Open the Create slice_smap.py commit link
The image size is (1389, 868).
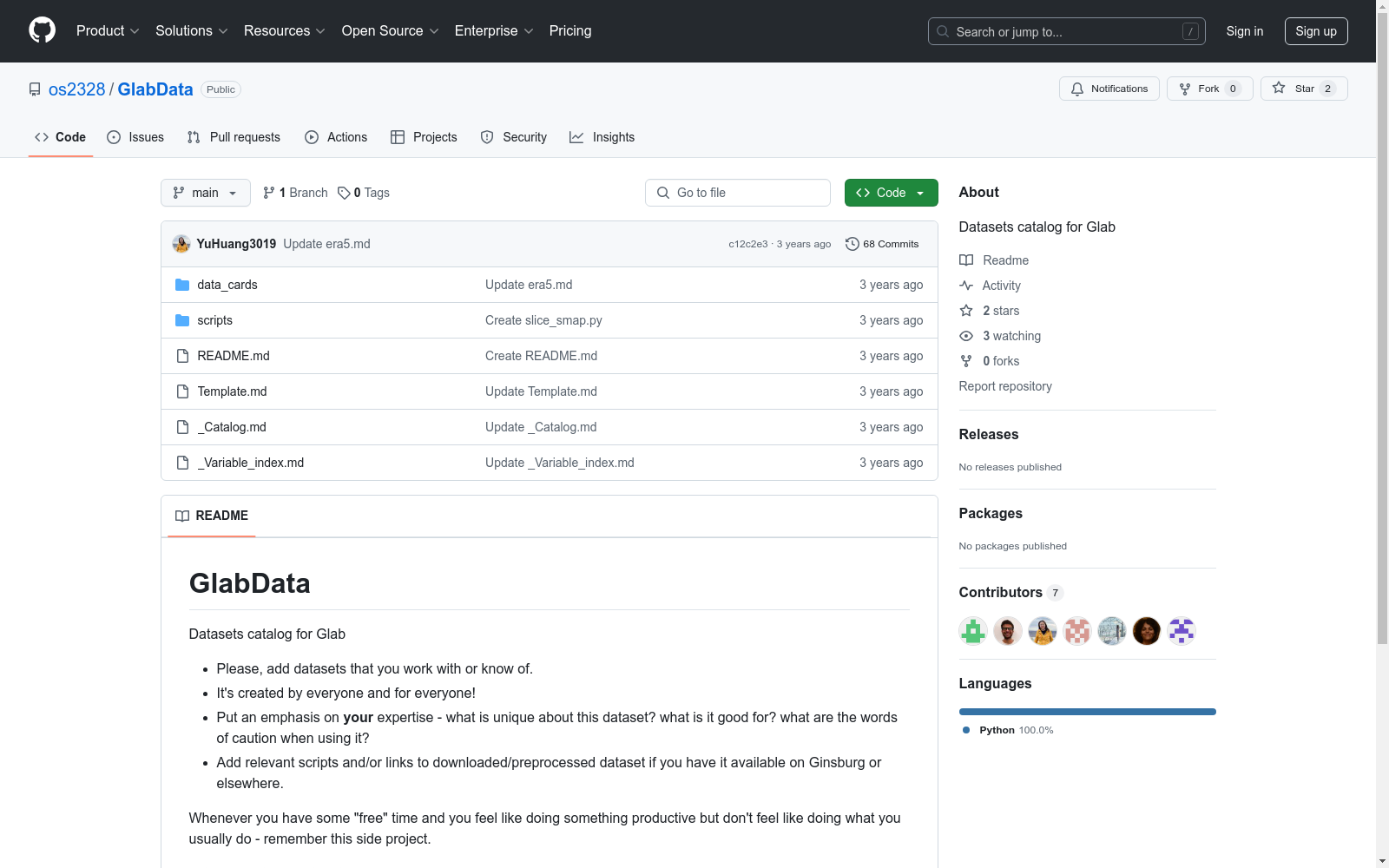click(x=543, y=320)
